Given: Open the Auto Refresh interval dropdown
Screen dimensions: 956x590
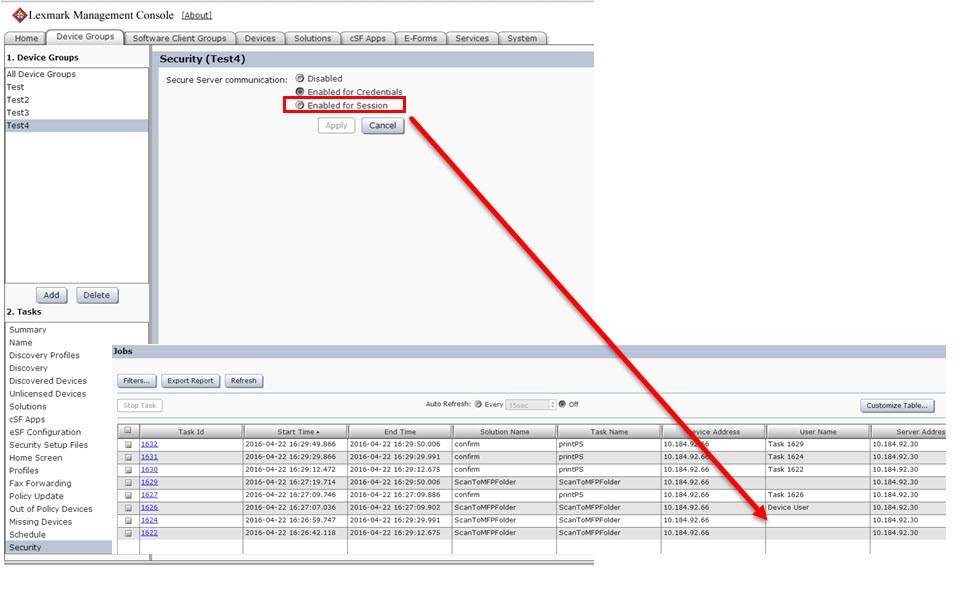Looking at the screenshot, I should 529,405.
